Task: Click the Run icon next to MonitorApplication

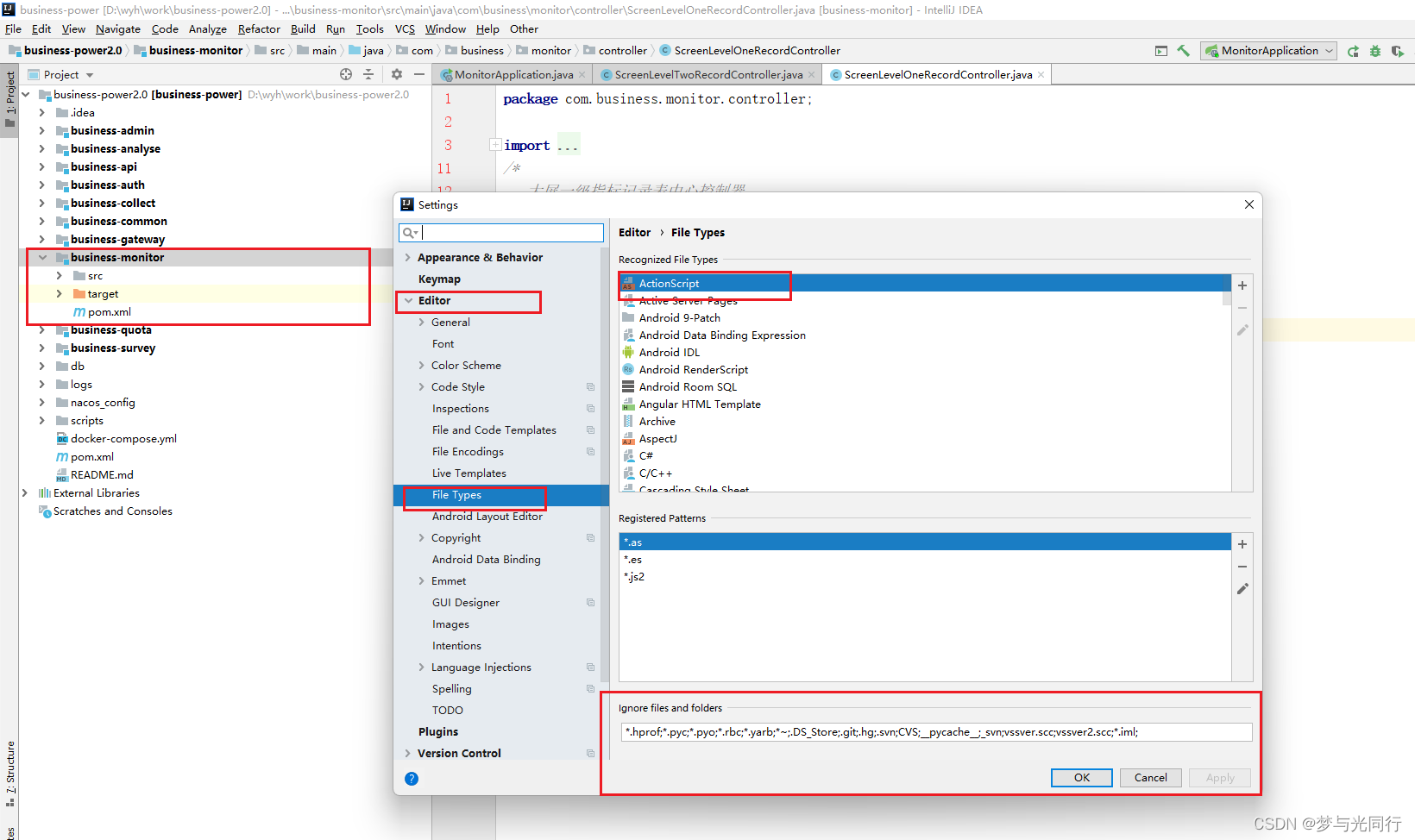Action: pyautogui.click(x=1353, y=51)
